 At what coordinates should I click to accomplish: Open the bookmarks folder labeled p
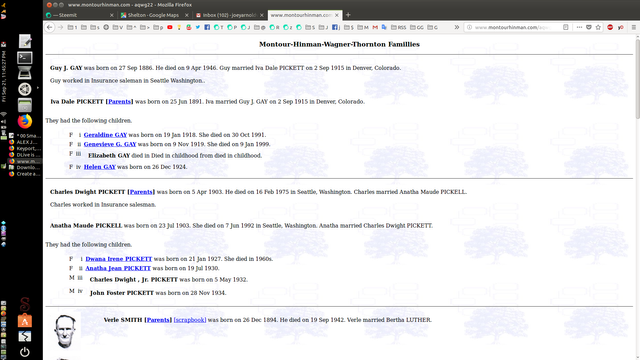(x=158, y=27)
